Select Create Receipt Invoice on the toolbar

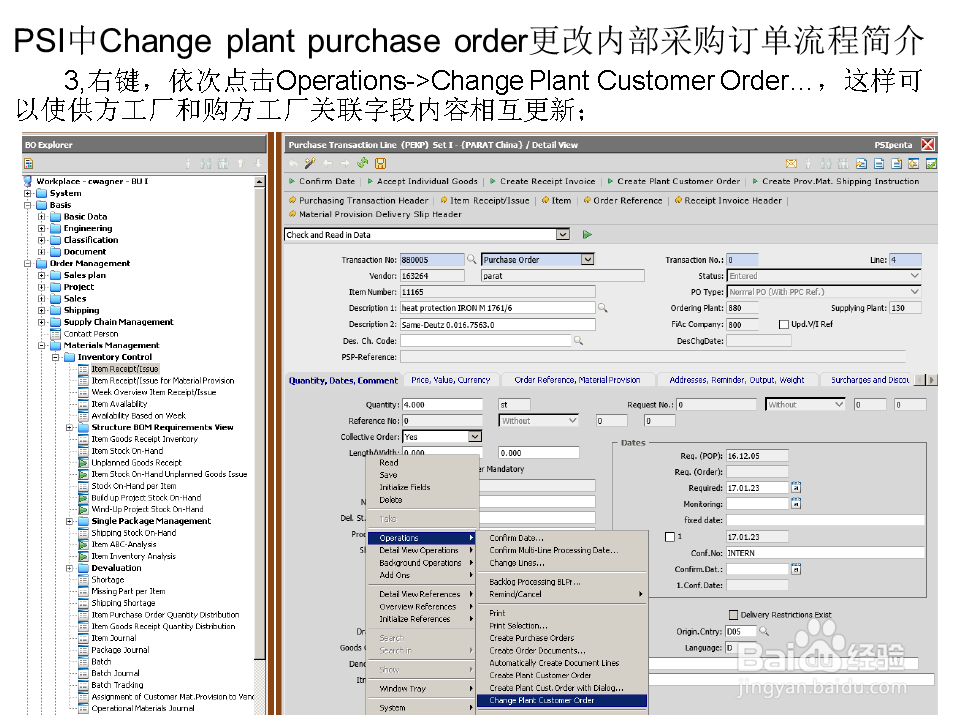[x=545, y=180]
